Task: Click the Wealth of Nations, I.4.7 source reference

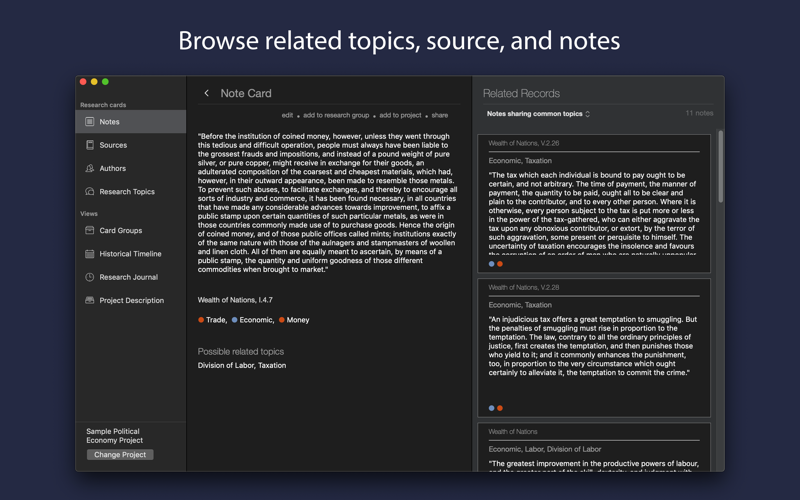Action: (235, 300)
